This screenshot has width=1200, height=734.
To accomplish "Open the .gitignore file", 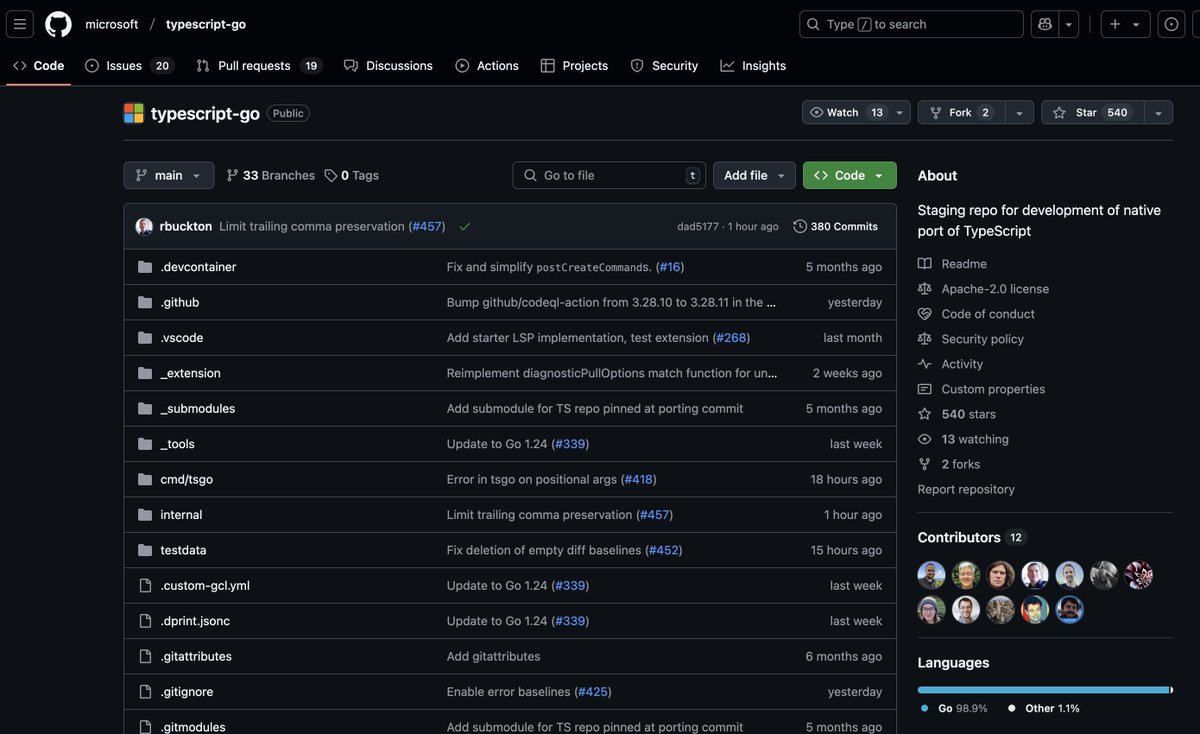I will [x=187, y=692].
